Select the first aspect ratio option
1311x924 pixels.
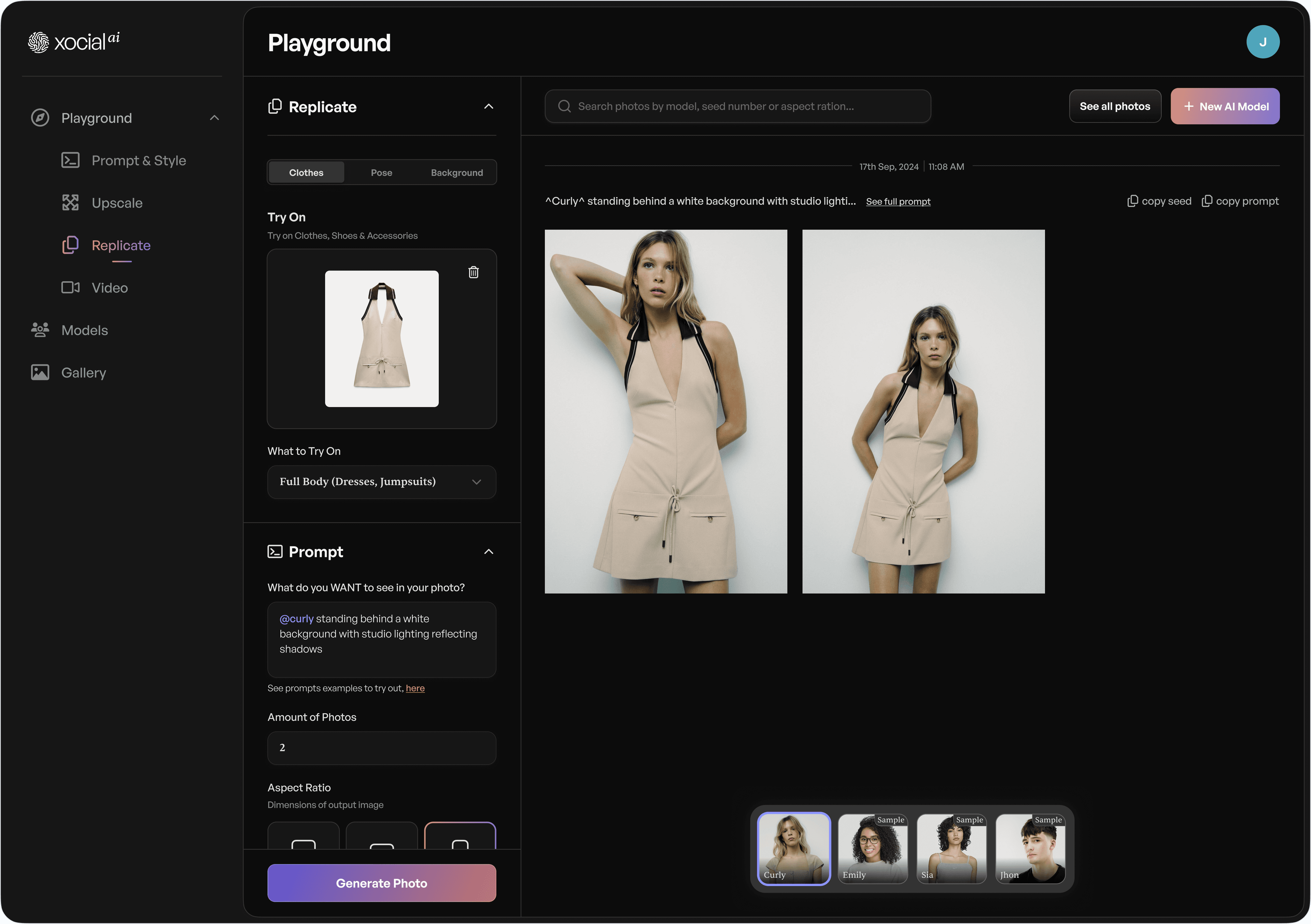click(303, 836)
